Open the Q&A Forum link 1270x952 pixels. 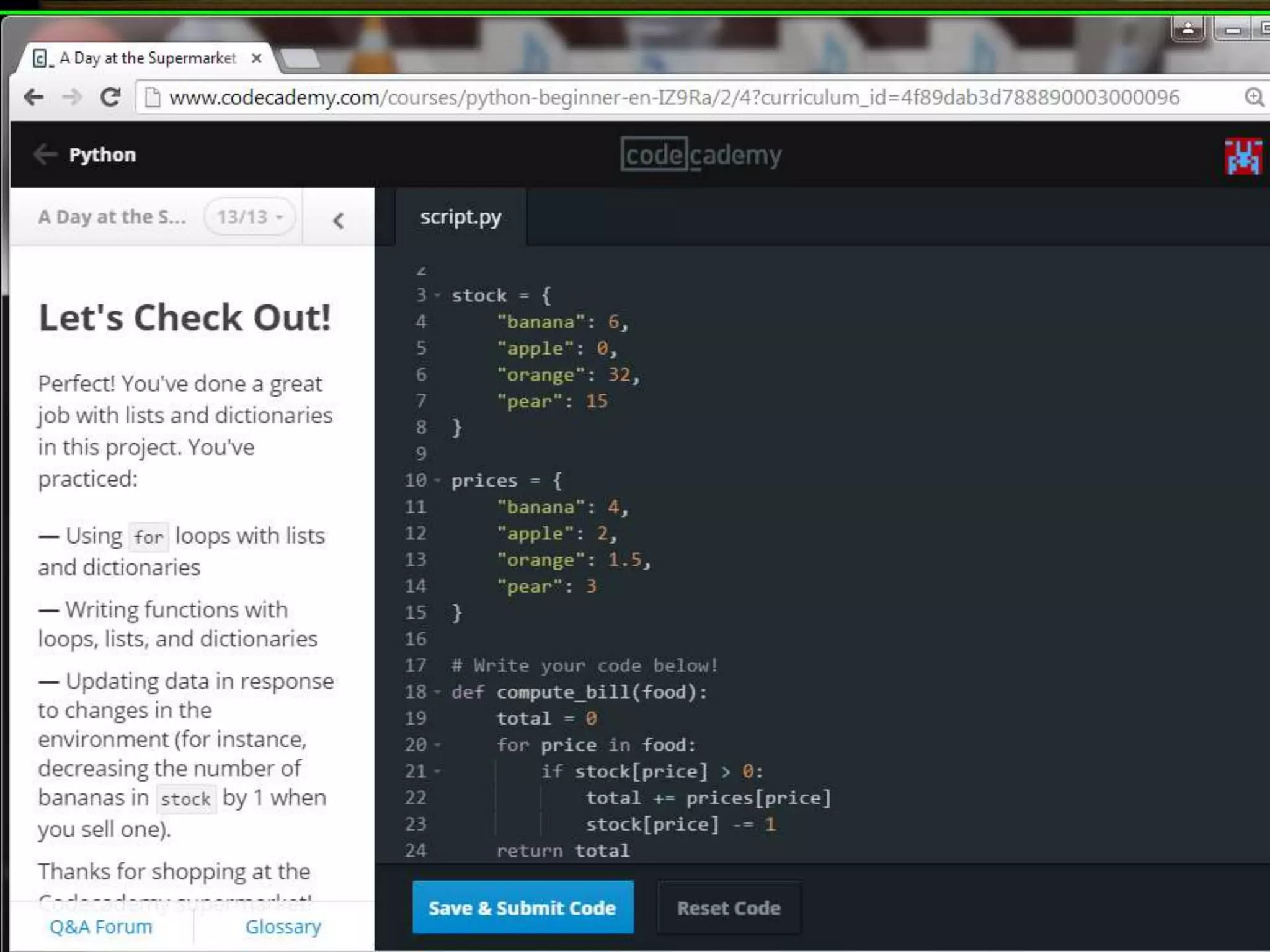tap(100, 927)
